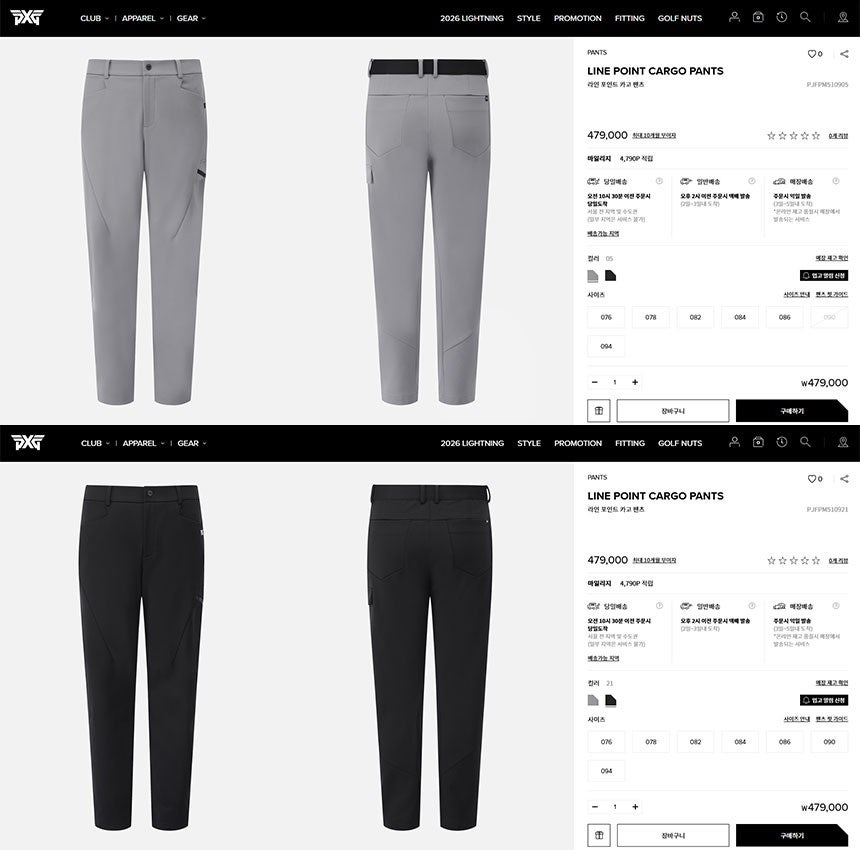The width and height of the screenshot is (860, 850).
Task: Increase quantity with plus on gray pants
Action: click(x=635, y=382)
